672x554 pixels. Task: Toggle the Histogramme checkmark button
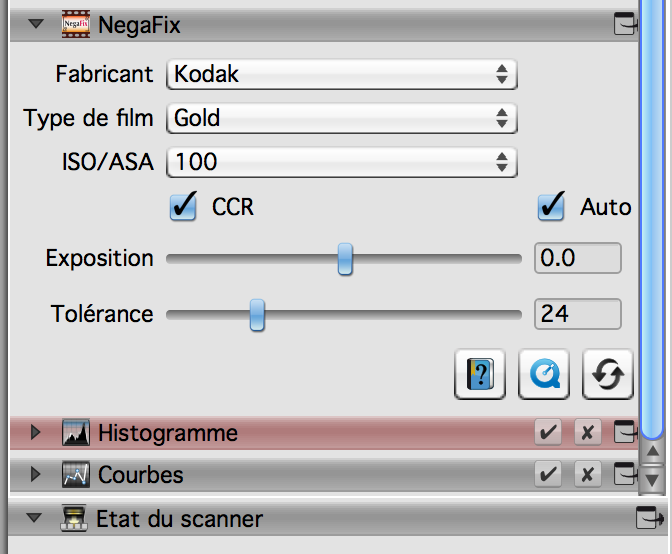pos(548,433)
